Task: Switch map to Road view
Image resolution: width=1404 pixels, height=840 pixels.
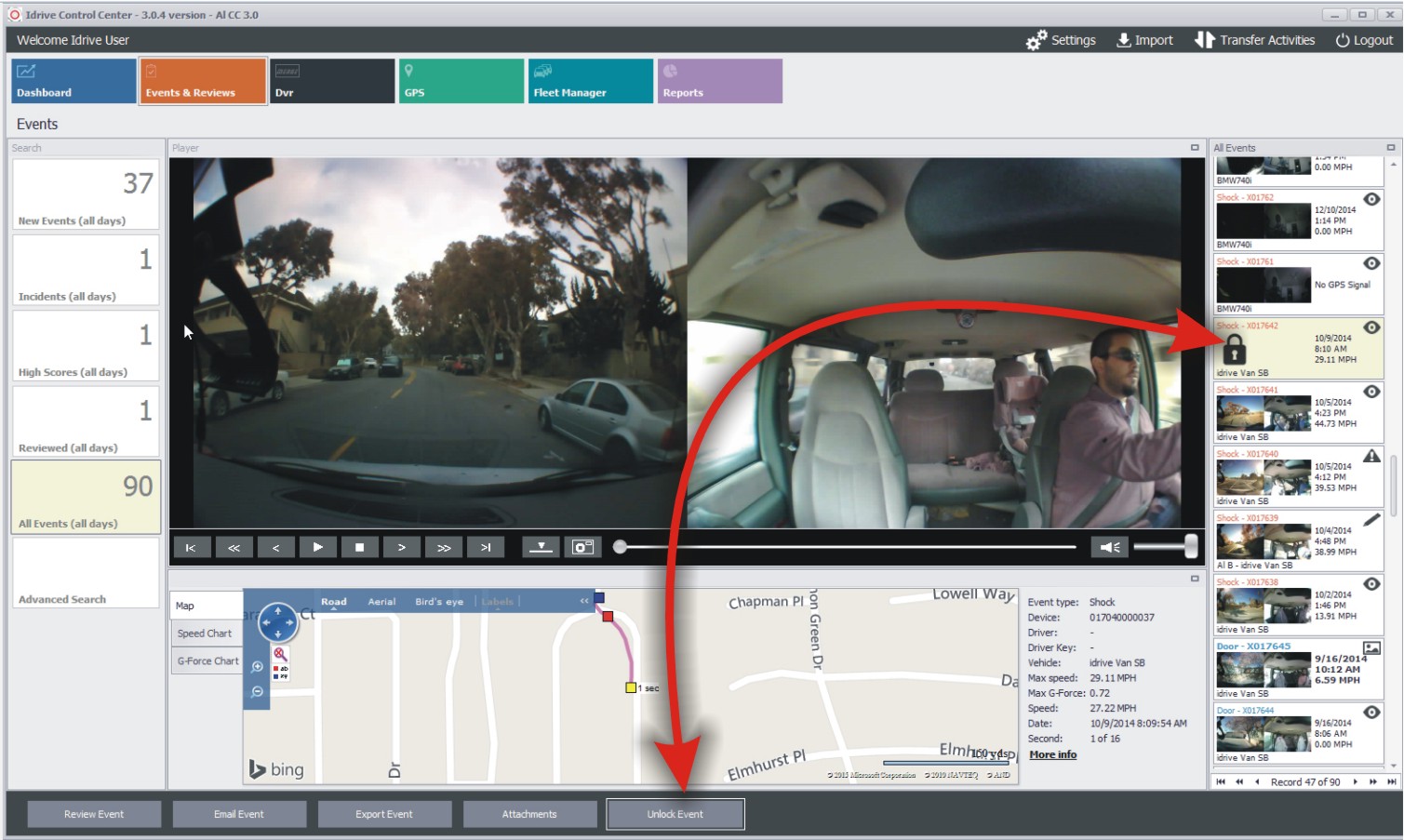Action: (x=334, y=602)
